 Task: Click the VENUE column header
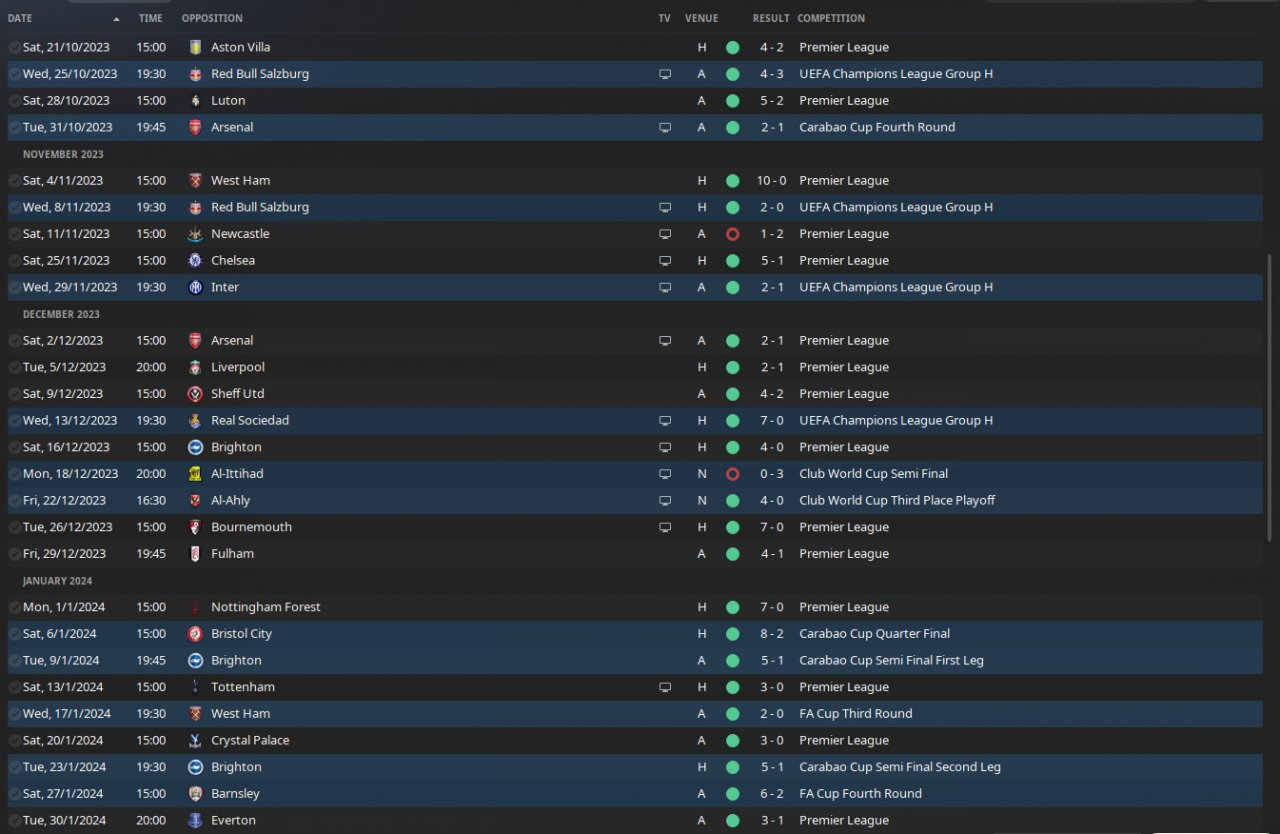pyautogui.click(x=701, y=18)
